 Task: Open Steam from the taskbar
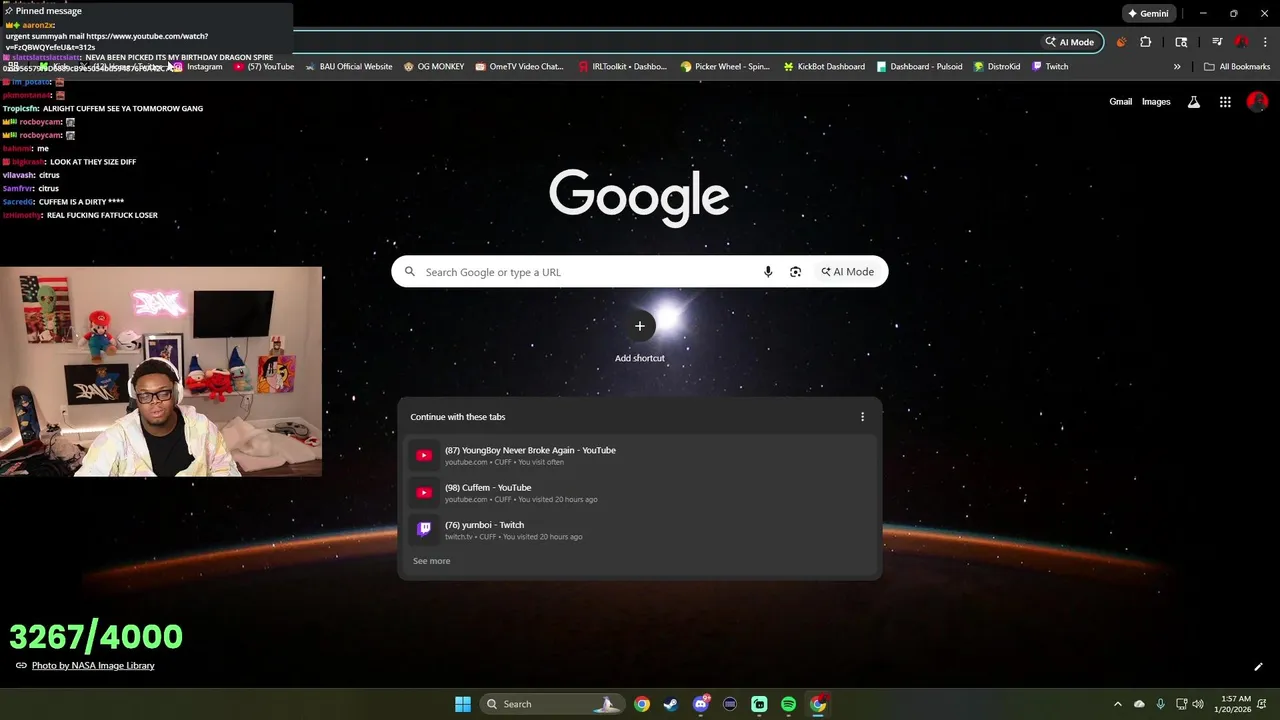[x=671, y=704]
